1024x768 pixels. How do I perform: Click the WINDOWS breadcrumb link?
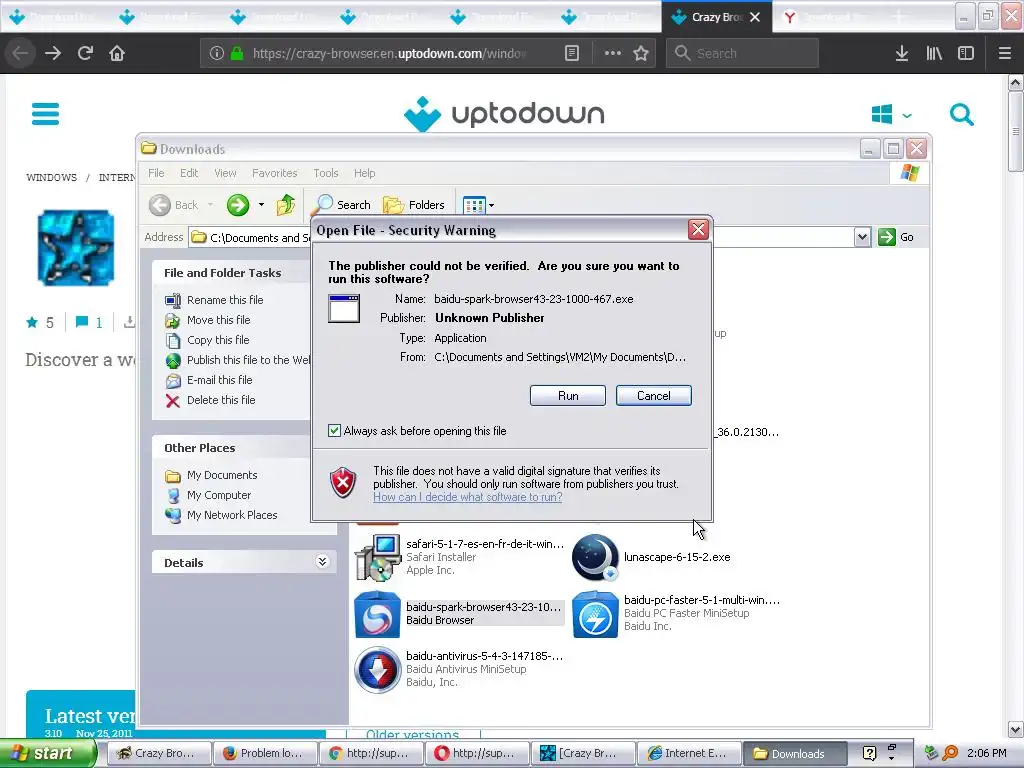[52, 178]
